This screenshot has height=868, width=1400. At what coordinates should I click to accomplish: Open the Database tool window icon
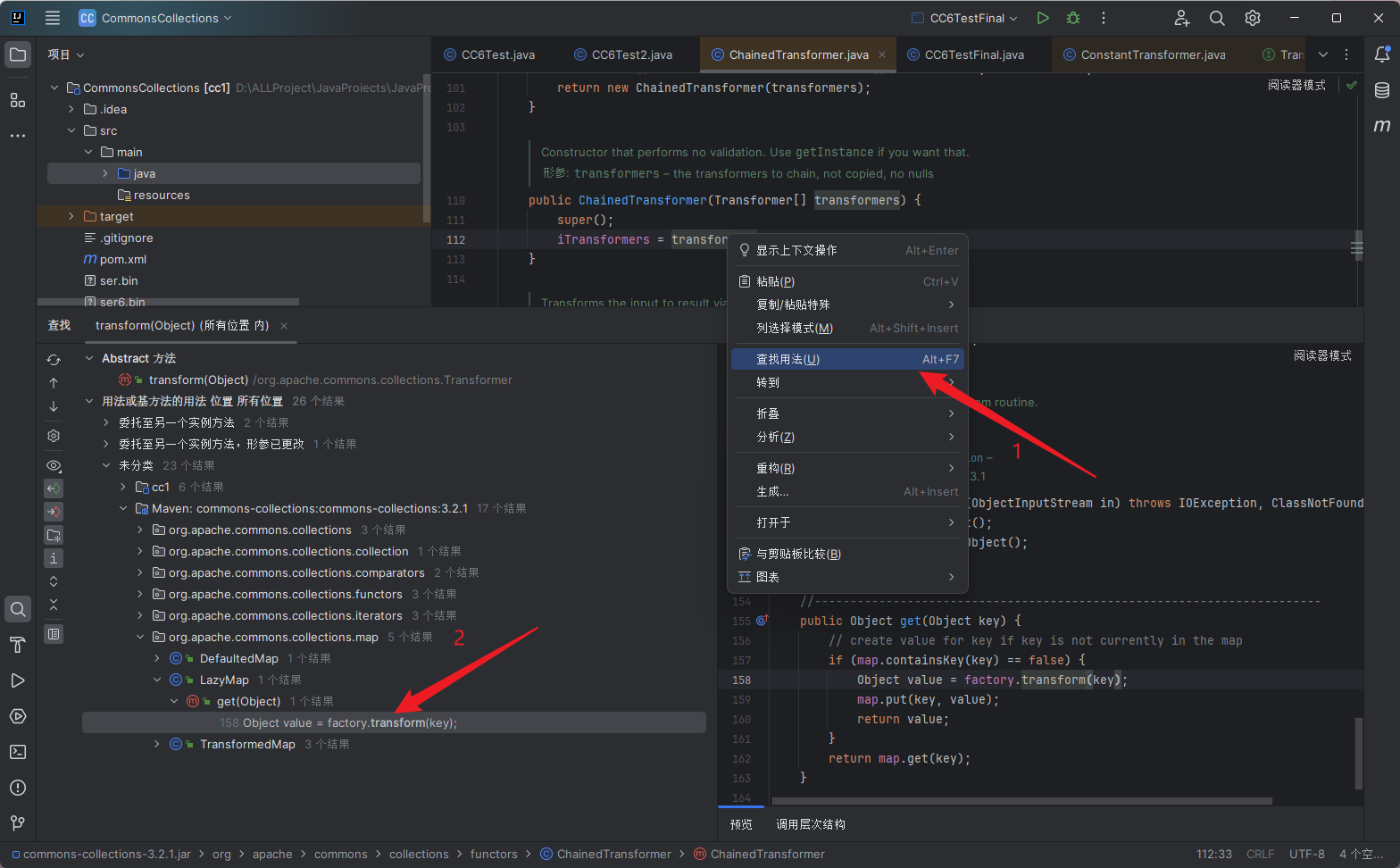tap(1381, 90)
